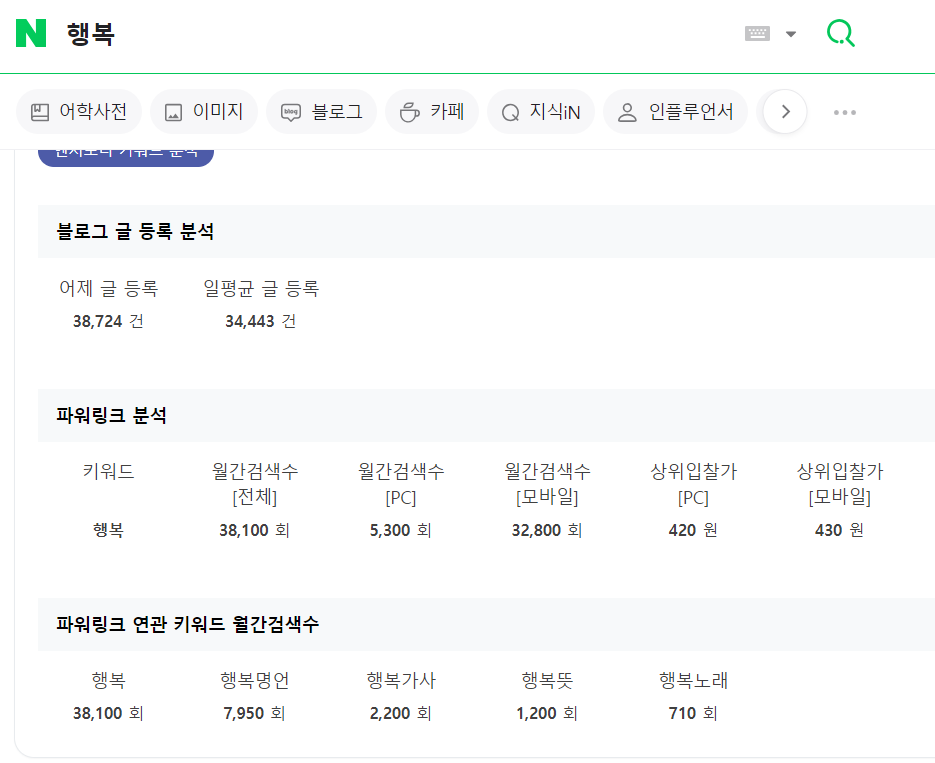Open the three-dot more options menu
Viewport: 935px width, 763px height.
(x=845, y=112)
